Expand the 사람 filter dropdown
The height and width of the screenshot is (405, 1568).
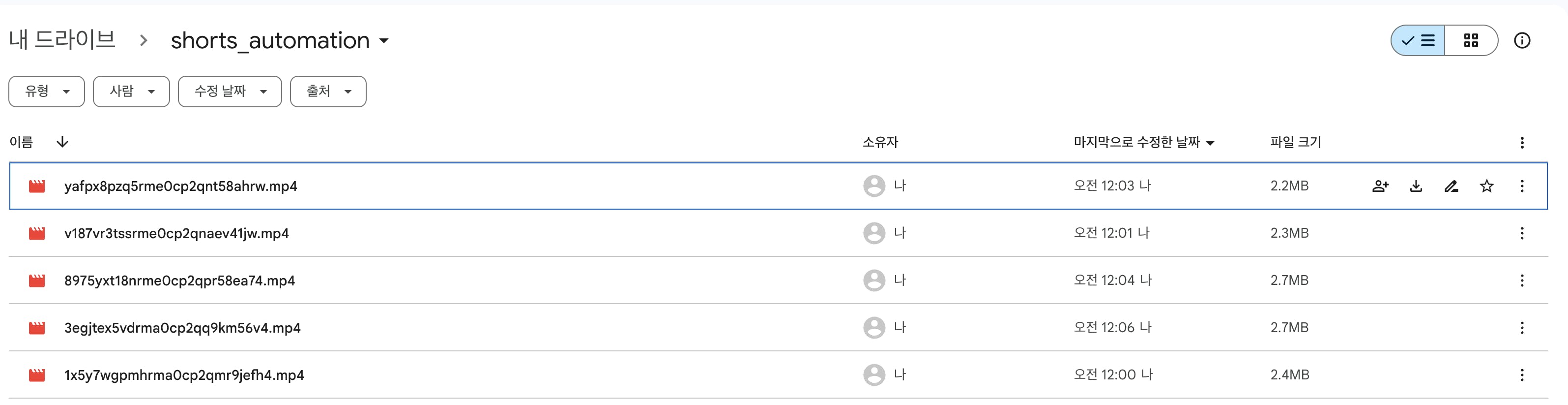coord(131,92)
